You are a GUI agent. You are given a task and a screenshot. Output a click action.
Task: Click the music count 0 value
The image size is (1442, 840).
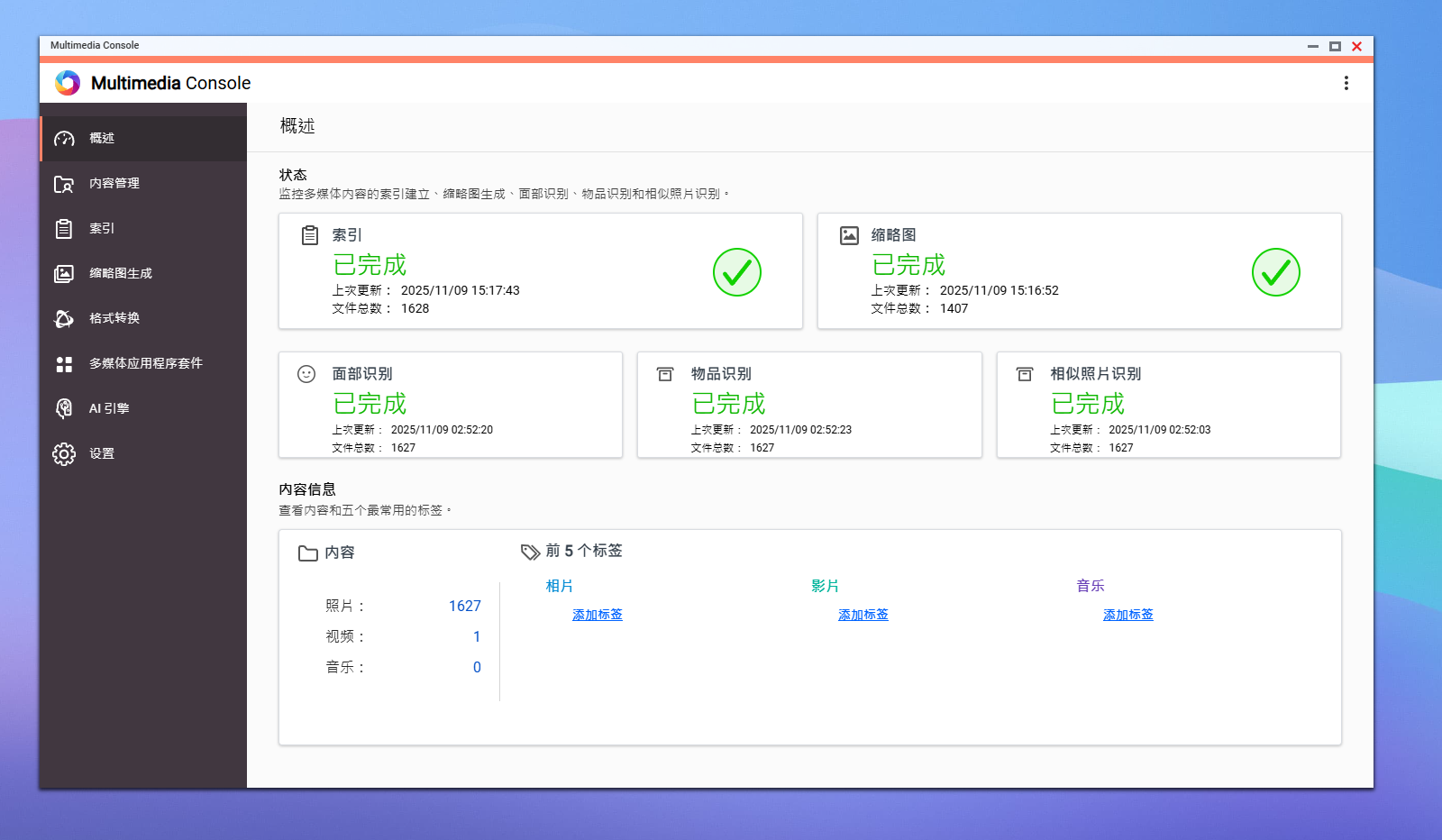[477, 668]
